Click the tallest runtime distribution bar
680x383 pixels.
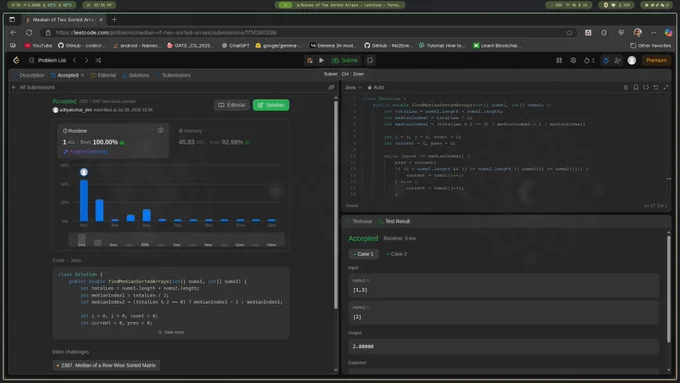tap(84, 200)
